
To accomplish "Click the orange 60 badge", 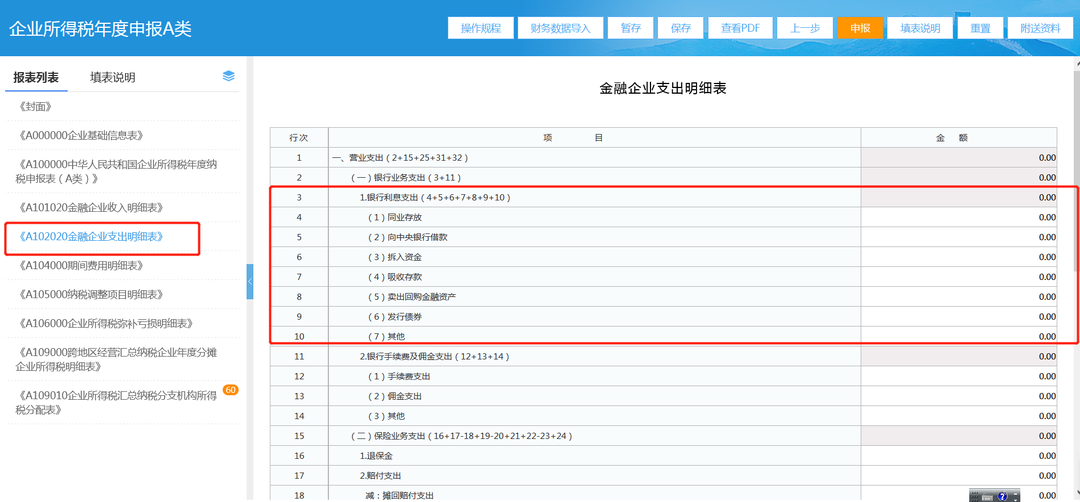I will point(231,390).
